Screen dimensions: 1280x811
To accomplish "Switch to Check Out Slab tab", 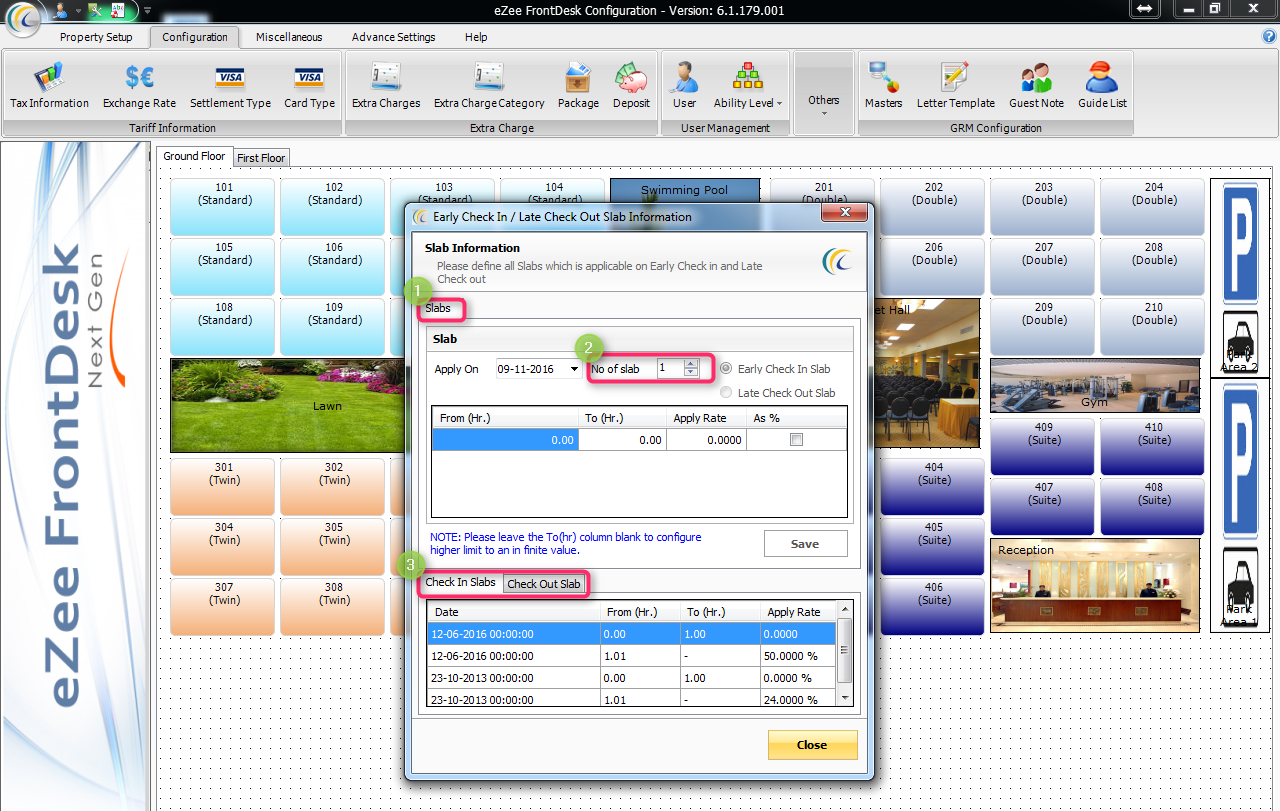I will [544, 584].
